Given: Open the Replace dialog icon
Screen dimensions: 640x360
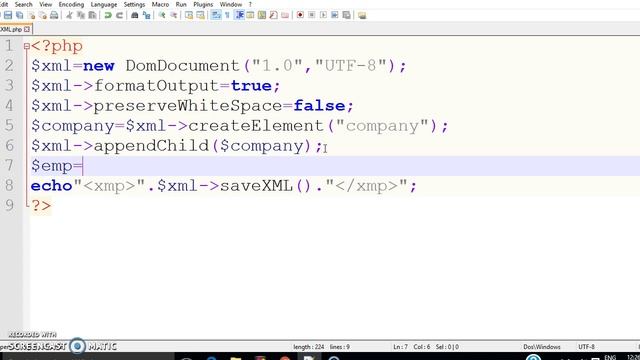Looking at the screenshot, I should [147, 16].
